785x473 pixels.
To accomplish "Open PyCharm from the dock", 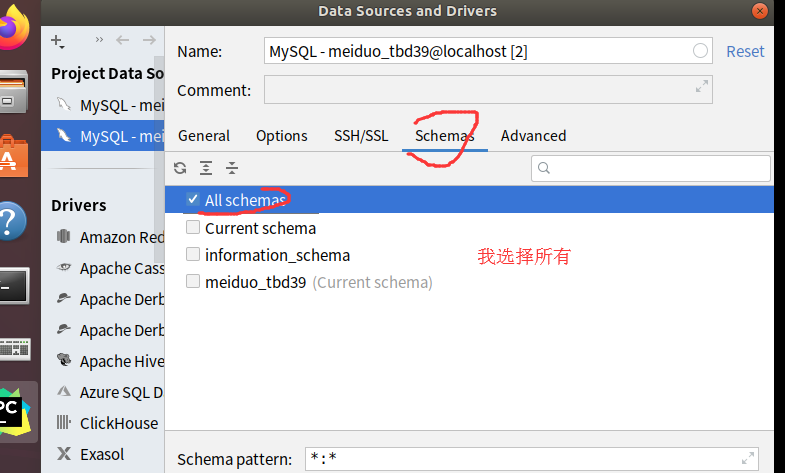I will [x=15, y=412].
